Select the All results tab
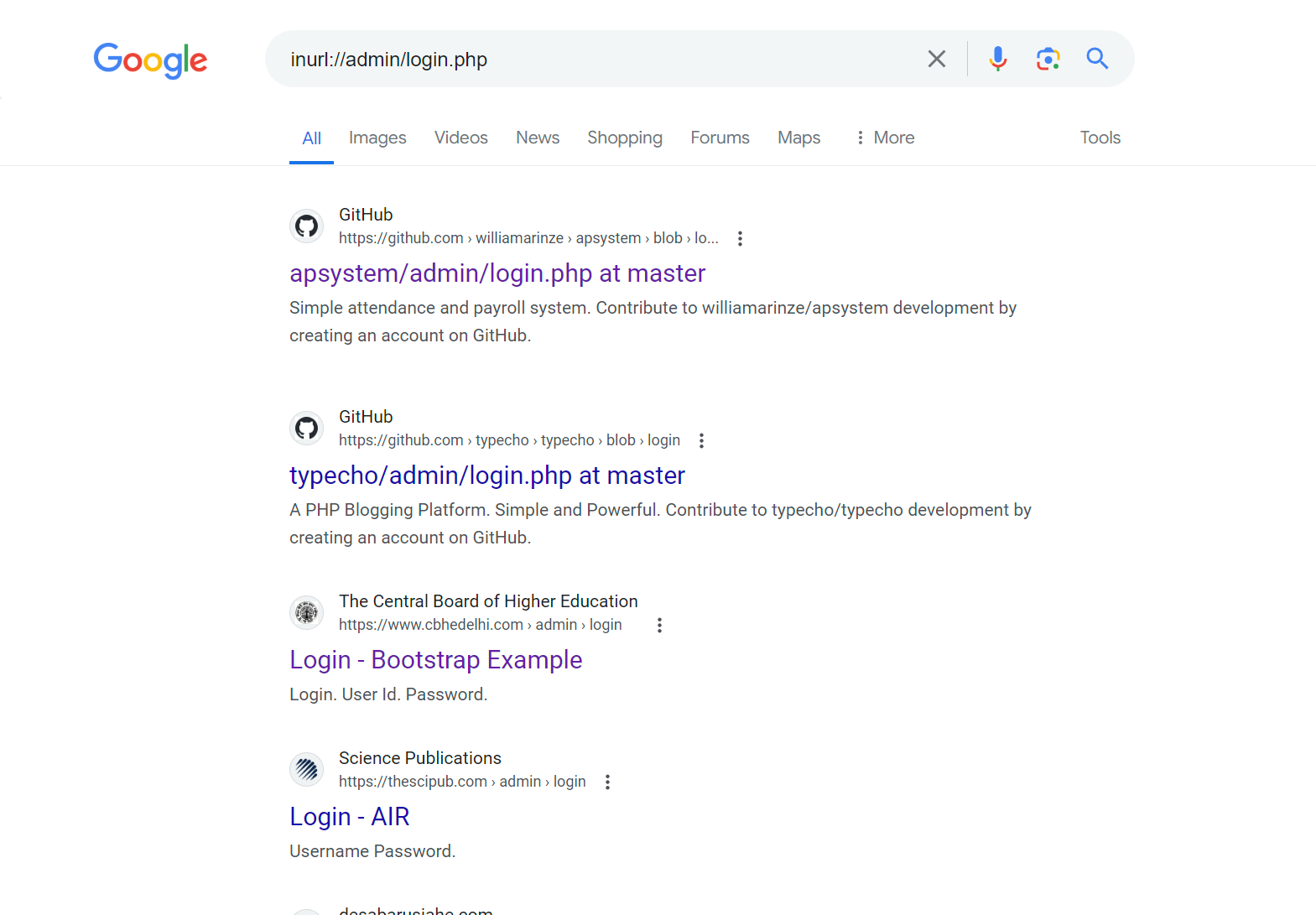 [311, 138]
